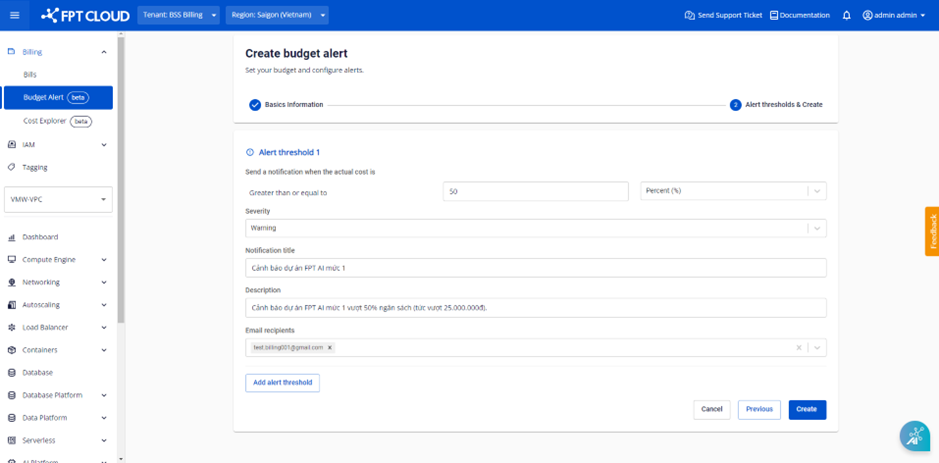Image resolution: width=939 pixels, height=463 pixels.
Task: Open the chatbot assistant icon
Action: 914,436
